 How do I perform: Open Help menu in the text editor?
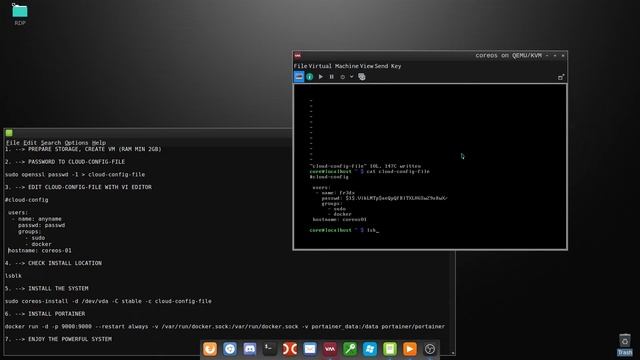tap(99, 142)
